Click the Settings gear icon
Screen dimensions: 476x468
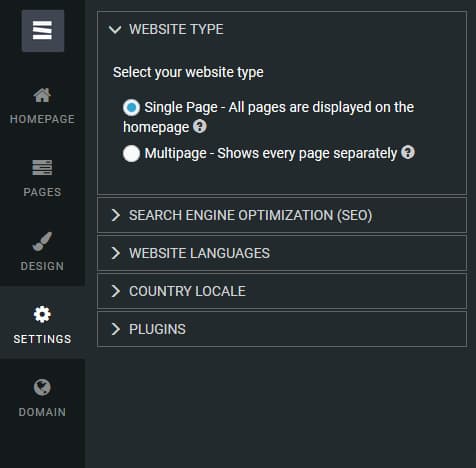click(x=42, y=314)
